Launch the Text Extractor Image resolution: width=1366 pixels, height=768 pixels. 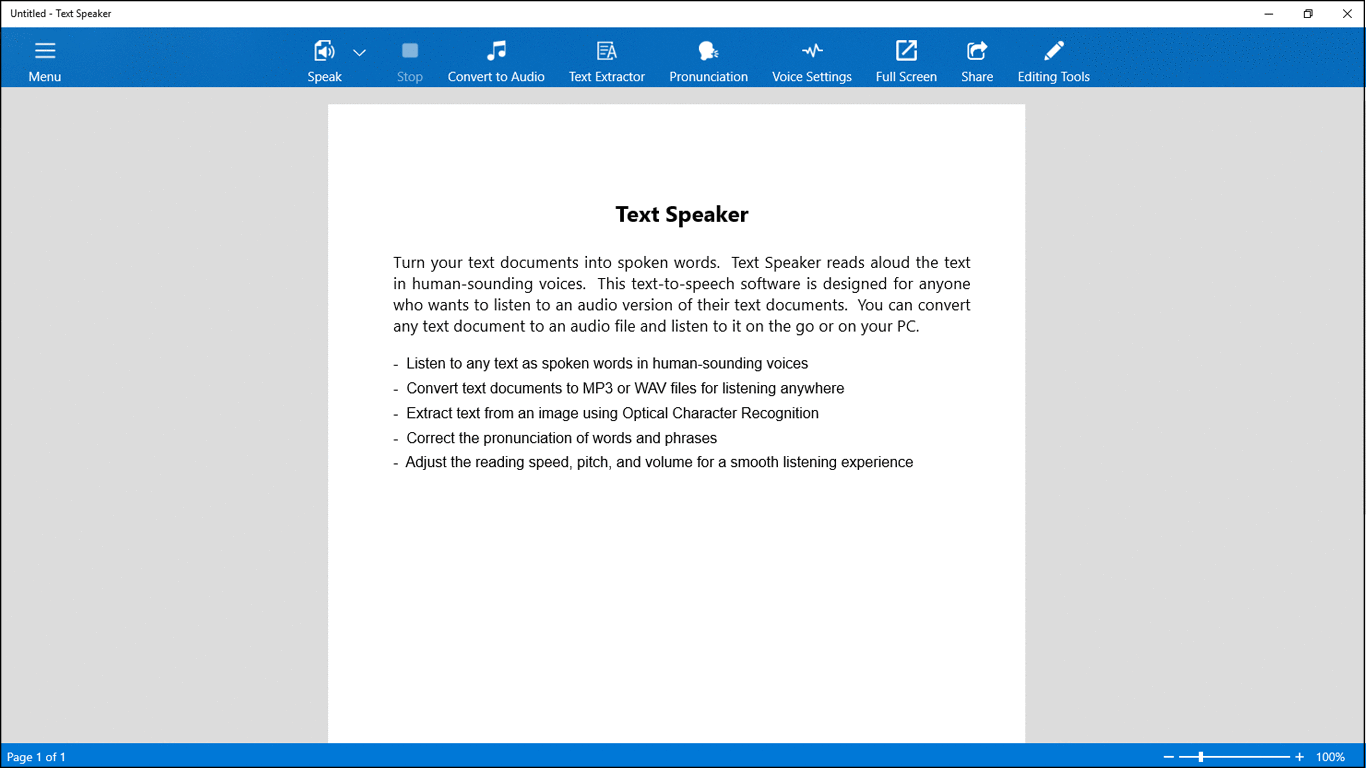coord(607,60)
